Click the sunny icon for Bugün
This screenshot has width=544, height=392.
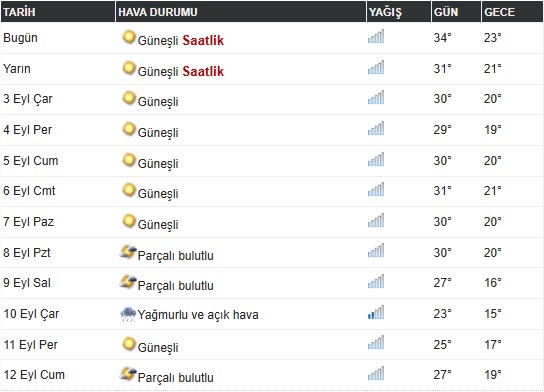[129, 37]
